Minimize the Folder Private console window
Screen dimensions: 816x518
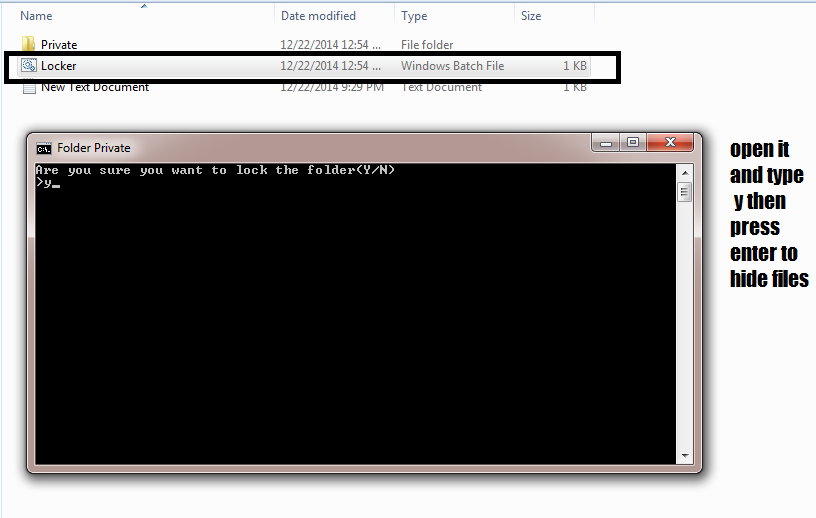pyautogui.click(x=606, y=143)
